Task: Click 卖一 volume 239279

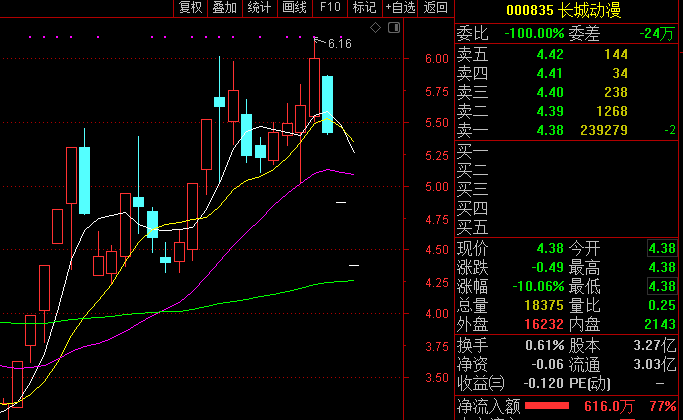Action: (x=604, y=130)
